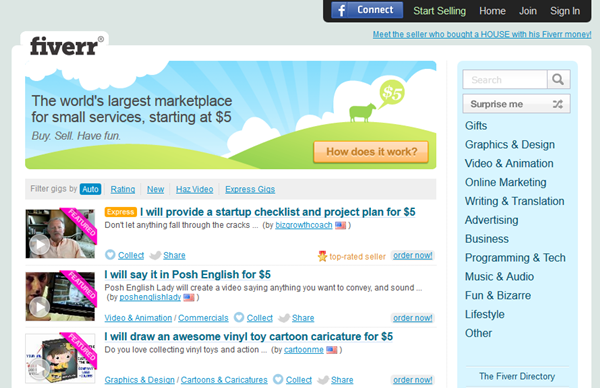Click Sign In in top navigation

pyautogui.click(x=565, y=11)
